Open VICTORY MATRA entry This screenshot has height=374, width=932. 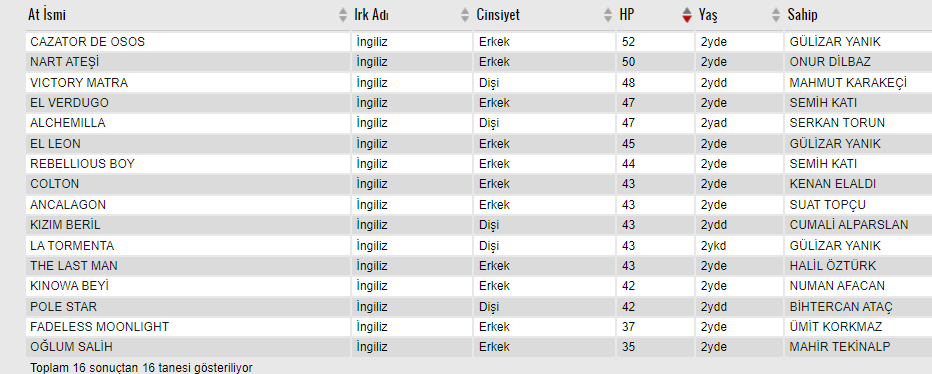point(79,83)
